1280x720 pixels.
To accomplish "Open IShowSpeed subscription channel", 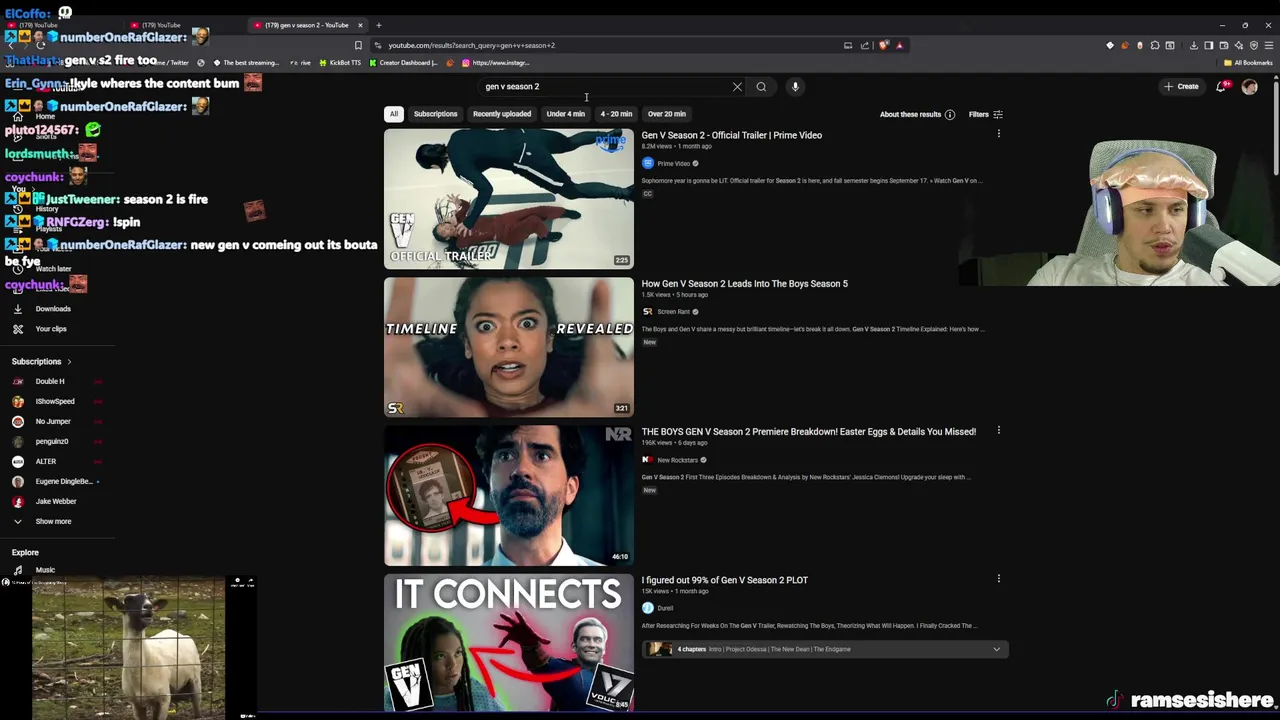I will [x=55, y=401].
